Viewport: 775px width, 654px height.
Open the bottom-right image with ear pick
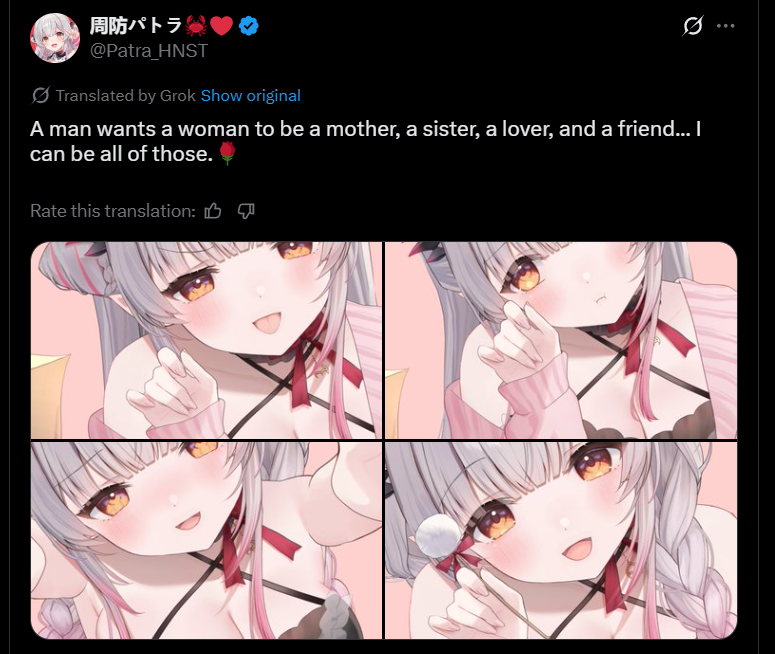click(561, 540)
